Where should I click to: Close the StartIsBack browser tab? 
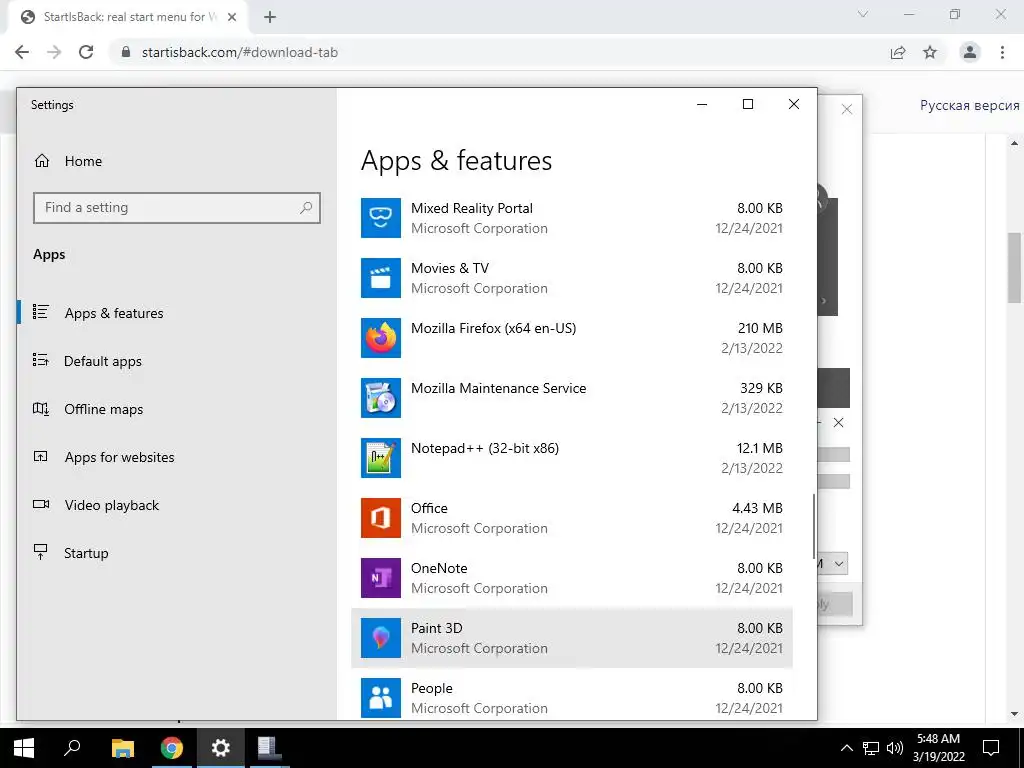pos(232,17)
